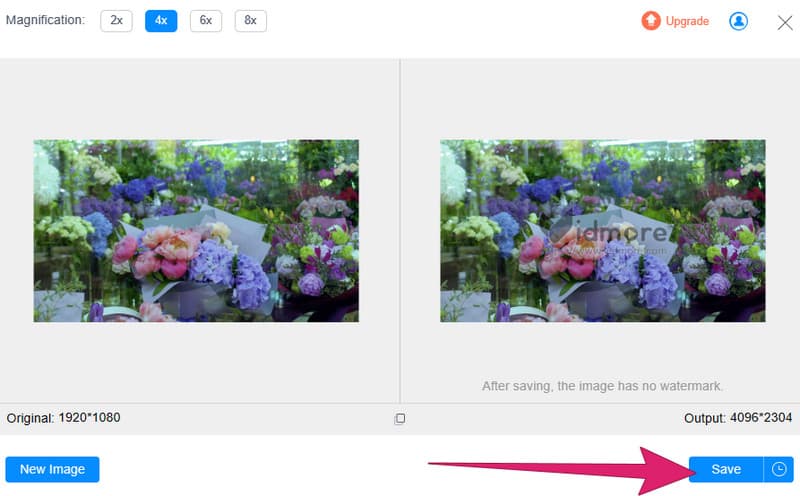Click the vertical divider between previews
Screen dimensions: 800x496
coord(400,230)
